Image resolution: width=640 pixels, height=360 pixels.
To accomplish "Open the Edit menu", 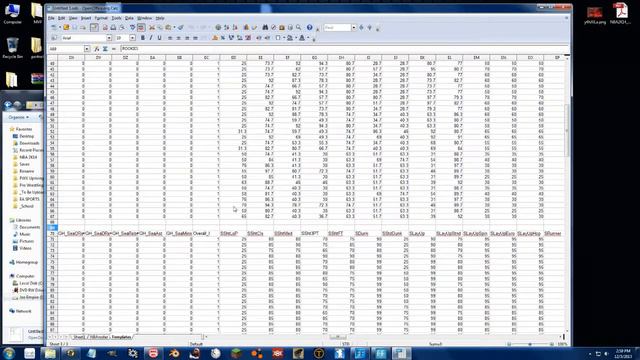I will pyautogui.click(x=61, y=18).
